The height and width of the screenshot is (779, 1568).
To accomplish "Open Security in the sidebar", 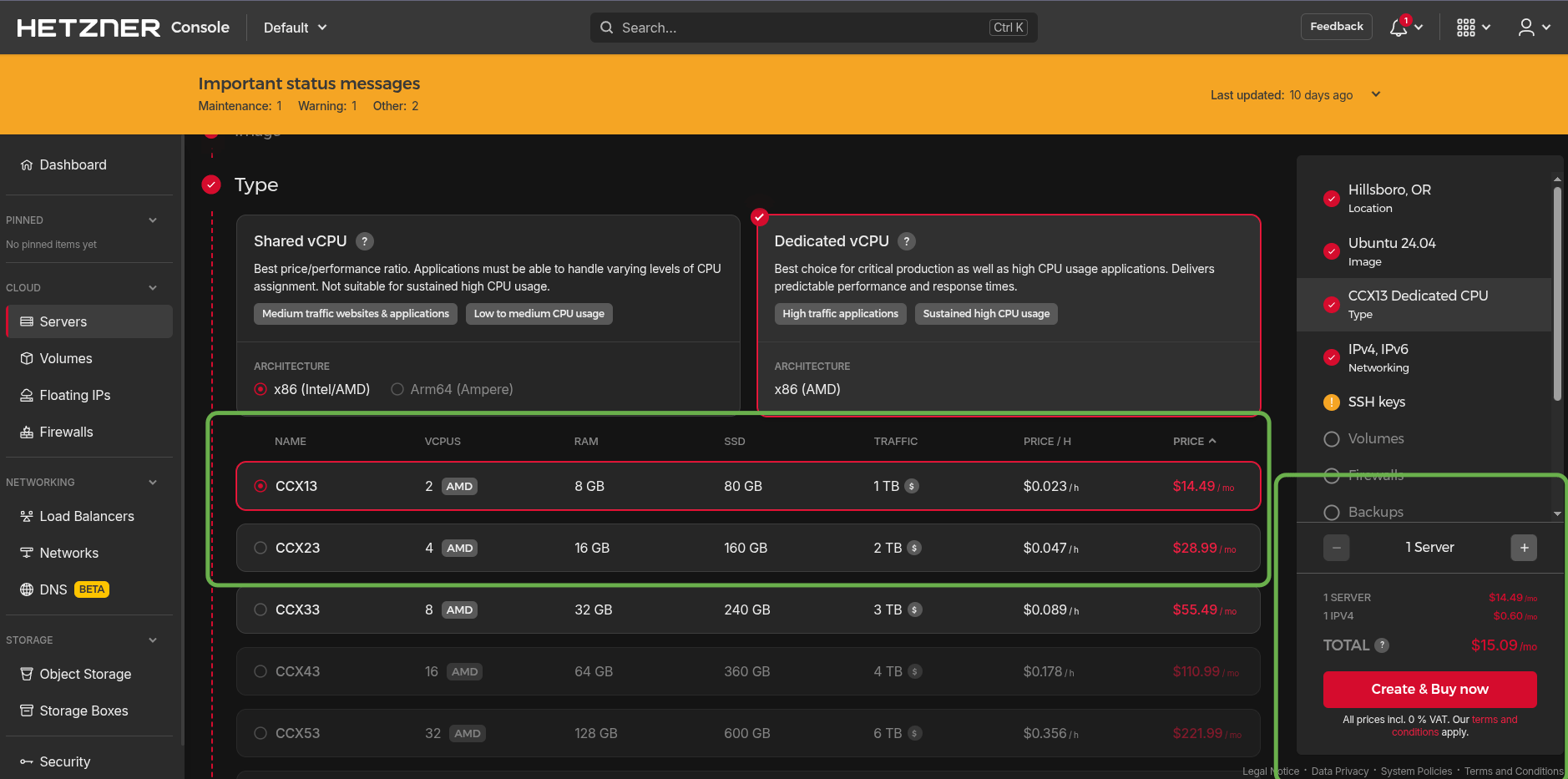I will [89, 761].
